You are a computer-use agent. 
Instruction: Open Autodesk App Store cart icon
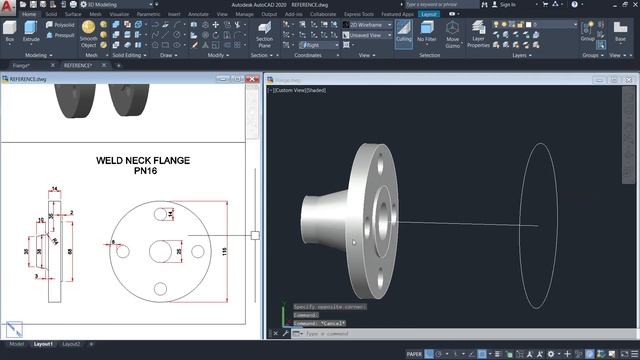[546, 4]
